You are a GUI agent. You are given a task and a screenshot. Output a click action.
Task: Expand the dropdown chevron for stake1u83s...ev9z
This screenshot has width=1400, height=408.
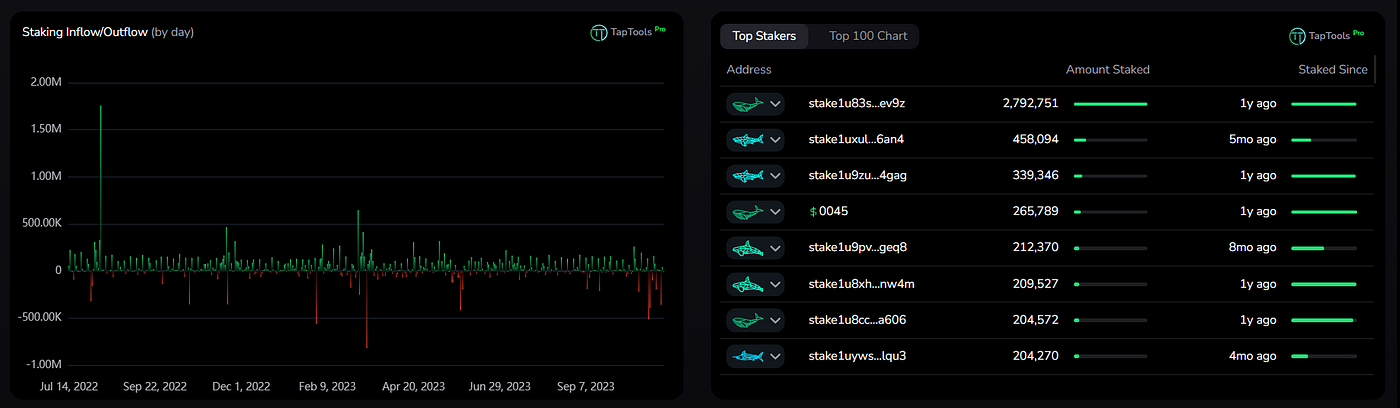(x=774, y=104)
